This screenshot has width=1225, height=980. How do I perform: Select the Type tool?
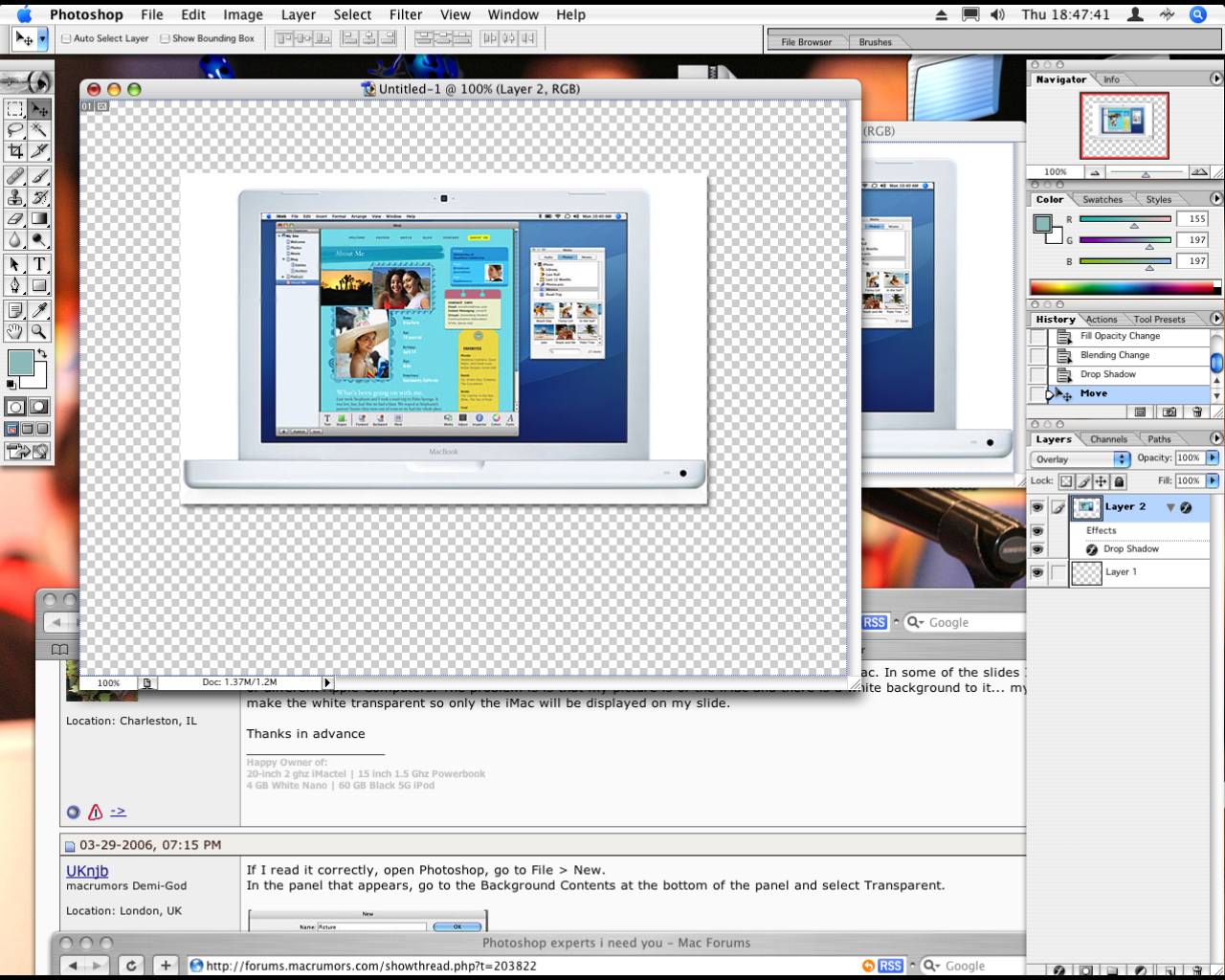pyautogui.click(x=39, y=264)
